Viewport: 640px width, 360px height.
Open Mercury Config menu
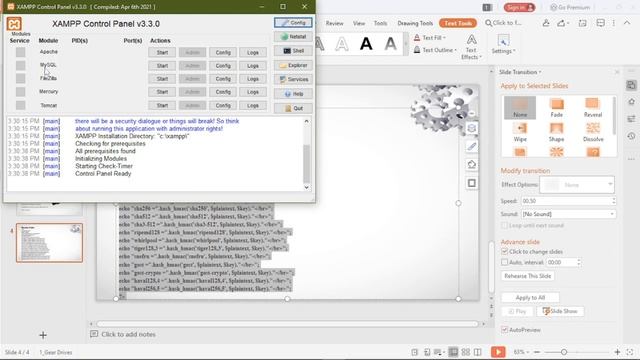pos(223,92)
